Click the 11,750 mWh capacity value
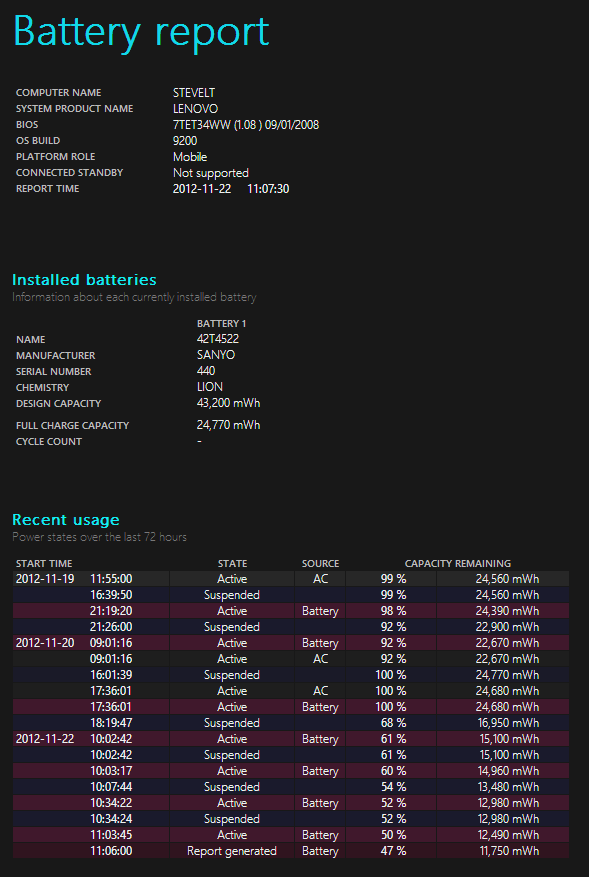 pos(509,851)
